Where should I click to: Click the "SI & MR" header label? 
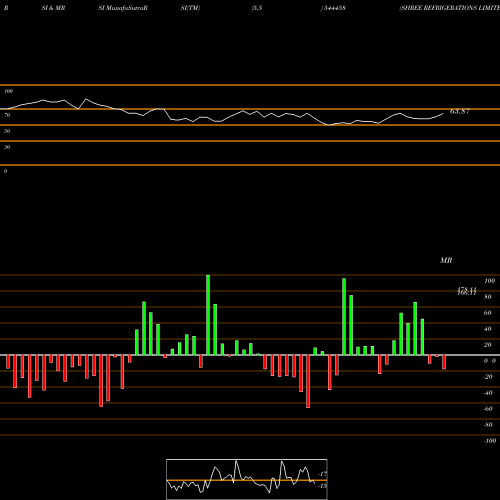(x=53, y=8)
